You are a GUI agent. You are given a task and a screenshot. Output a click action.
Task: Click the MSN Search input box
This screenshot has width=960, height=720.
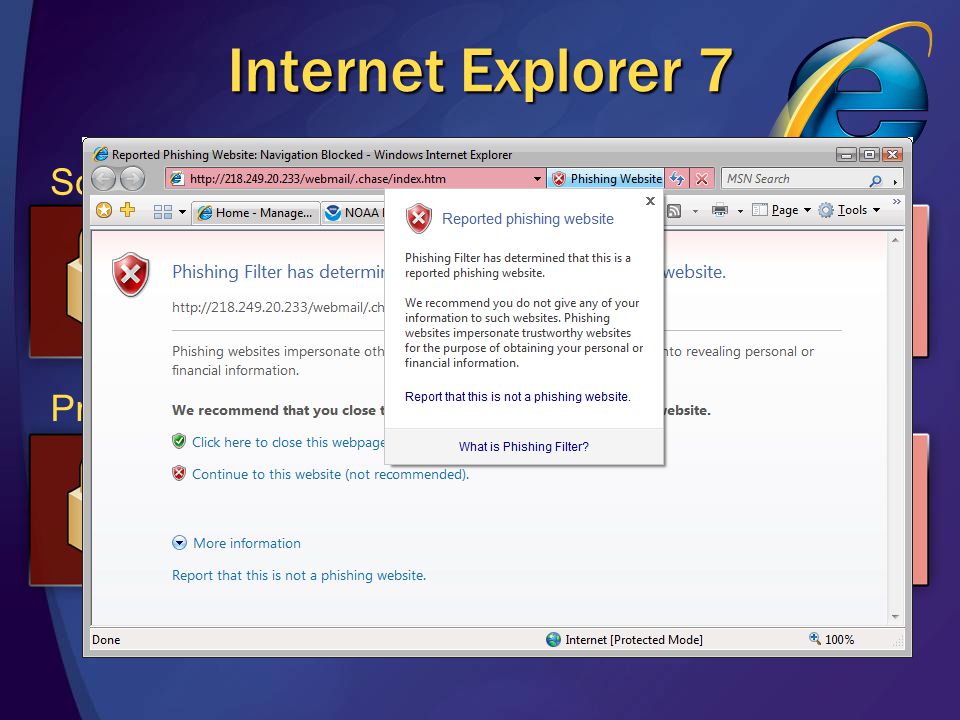[794, 179]
